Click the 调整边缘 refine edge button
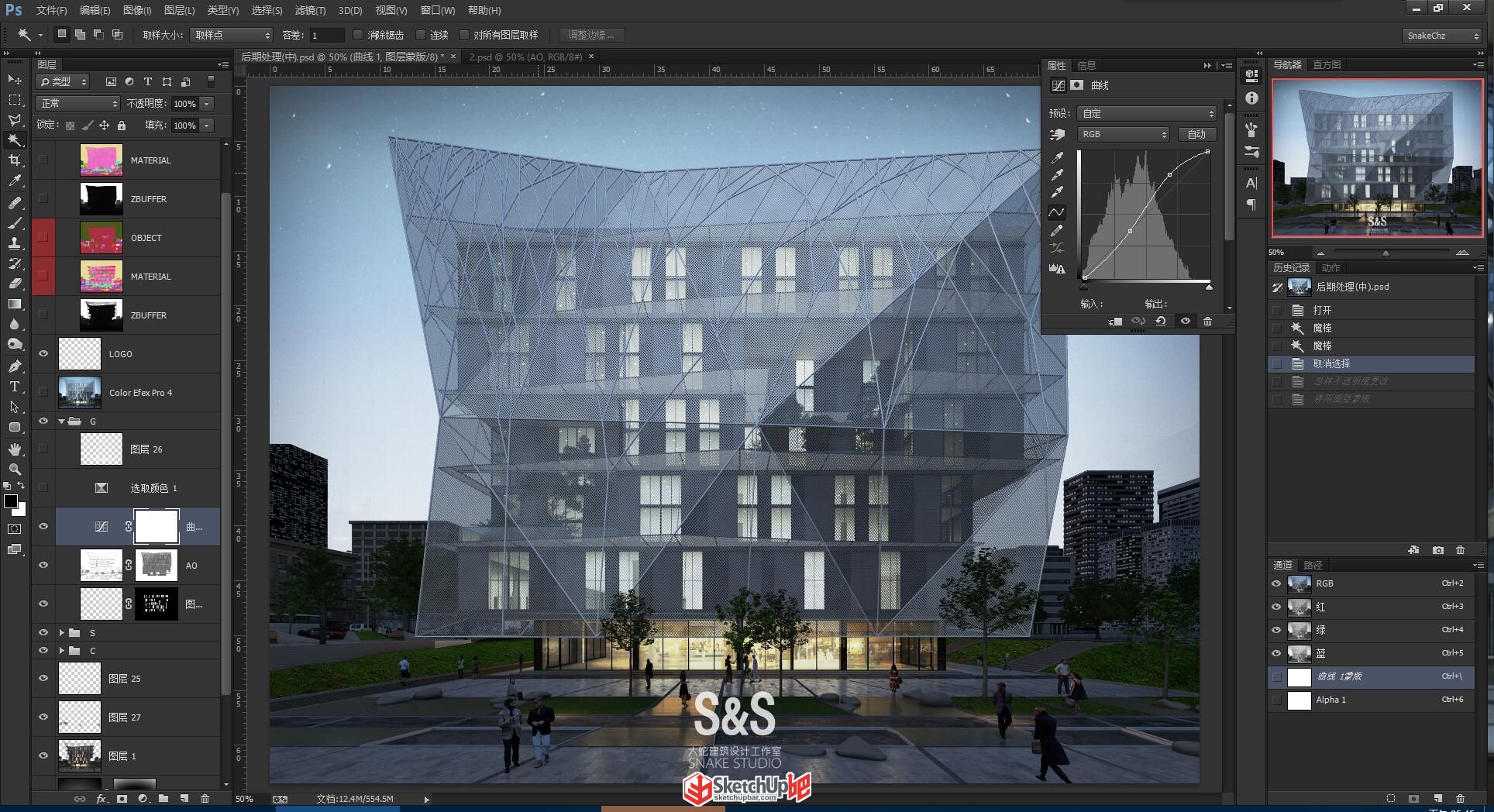This screenshot has height=812, width=1494. [591, 35]
